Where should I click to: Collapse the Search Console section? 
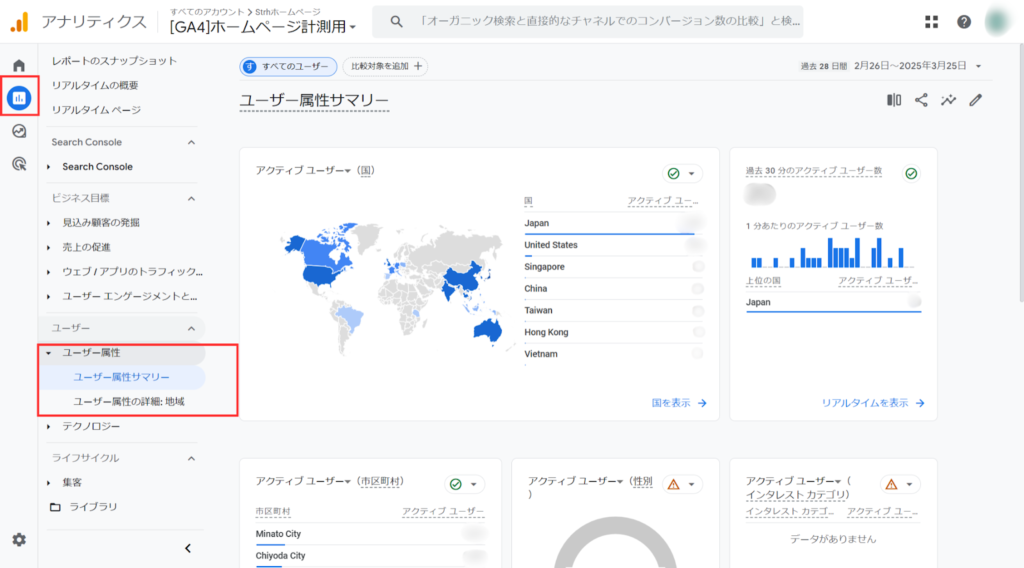(191, 142)
